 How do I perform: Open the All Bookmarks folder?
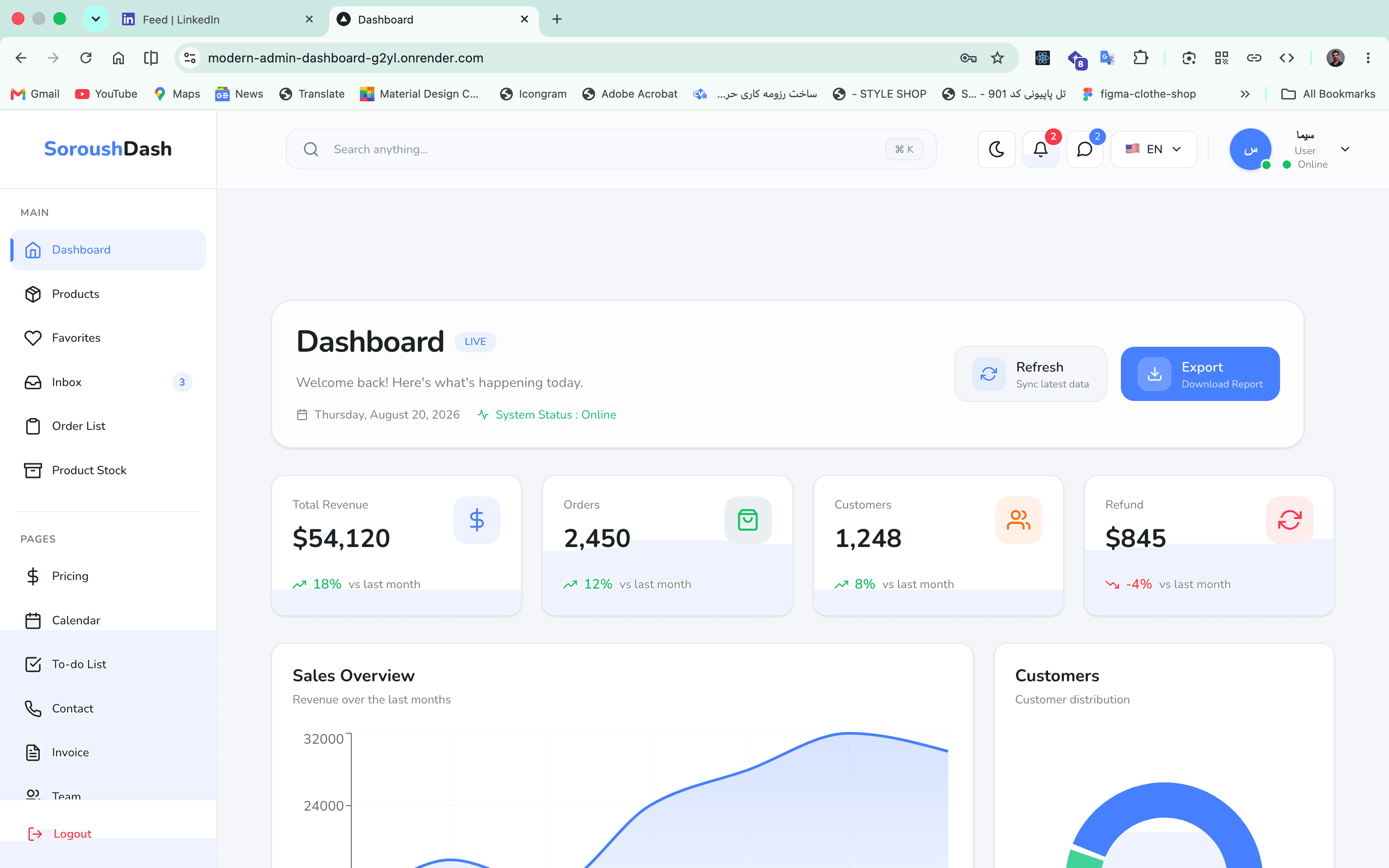1328,94
